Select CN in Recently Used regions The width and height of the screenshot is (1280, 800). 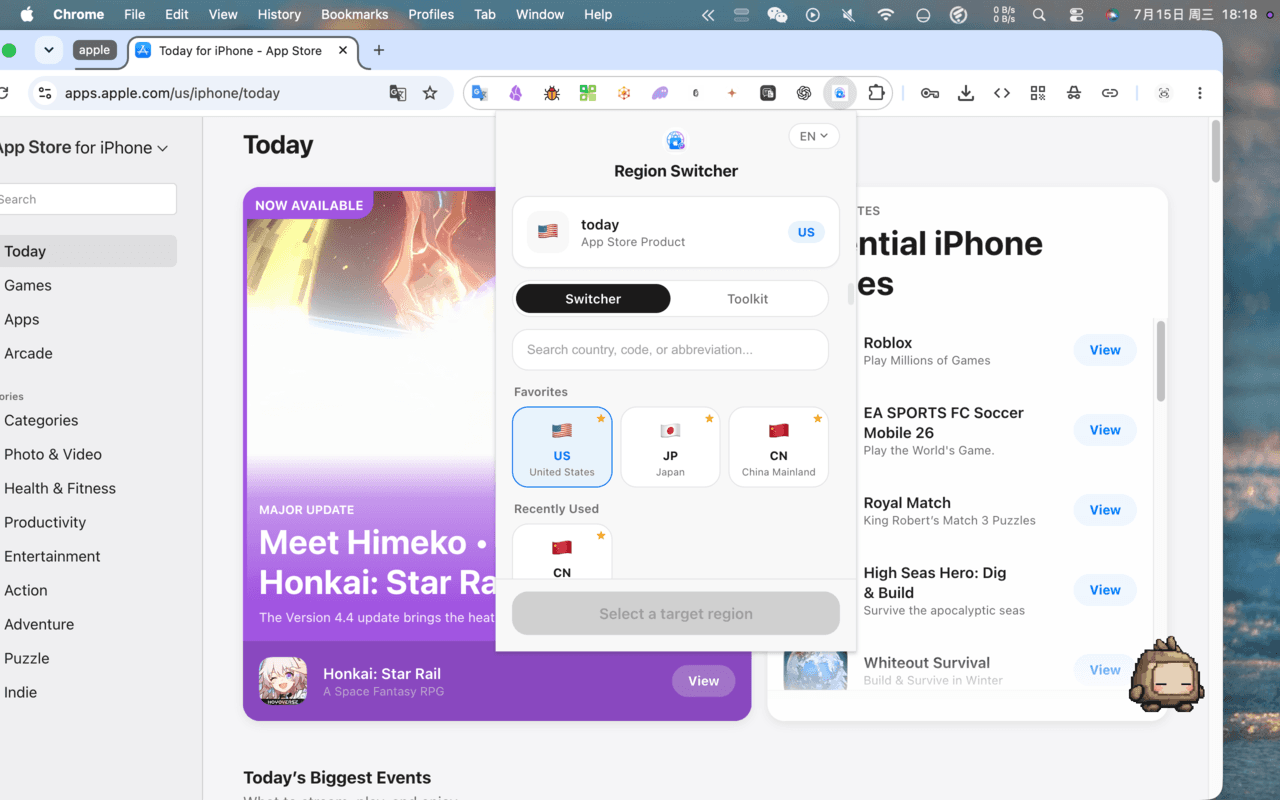[562, 551]
